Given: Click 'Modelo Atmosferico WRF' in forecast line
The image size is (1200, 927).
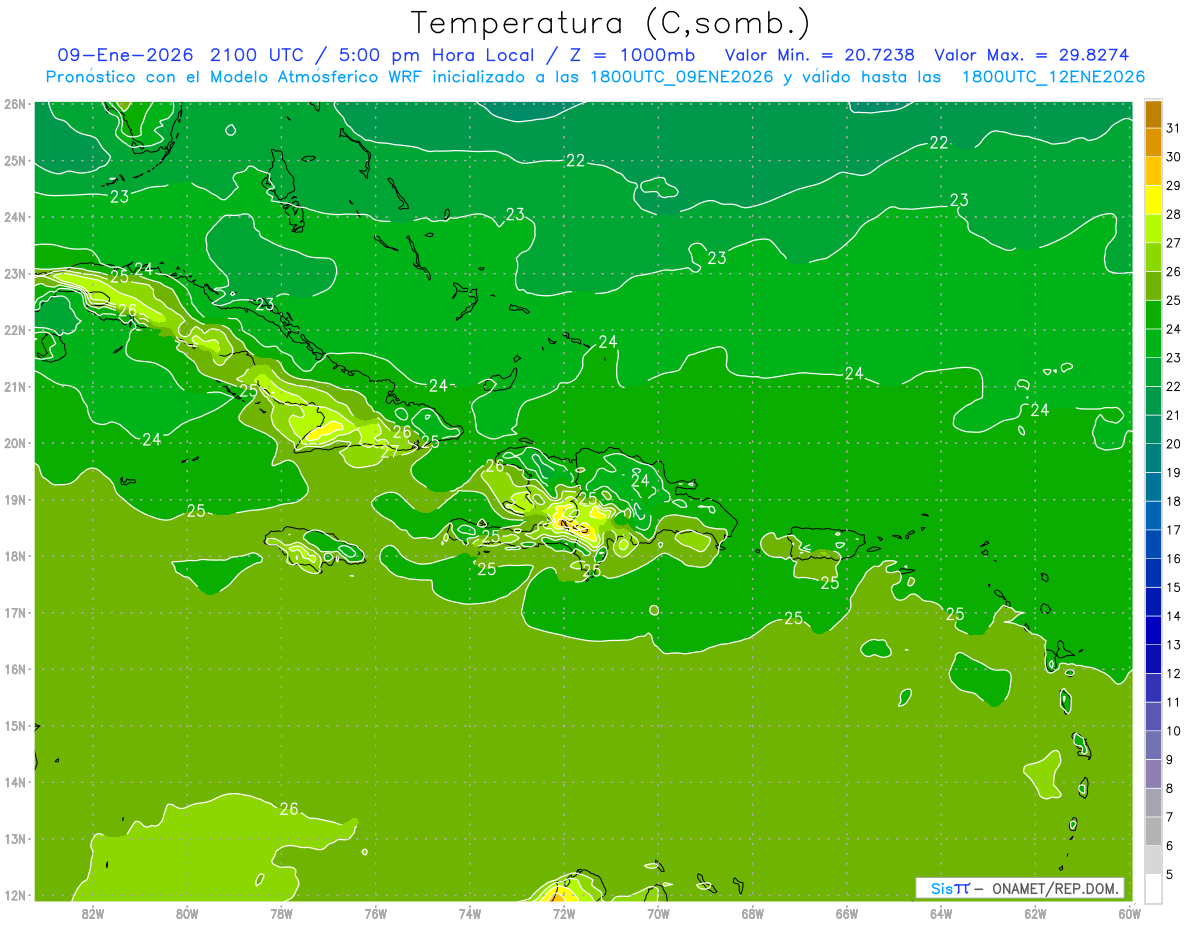Looking at the screenshot, I should [303, 77].
